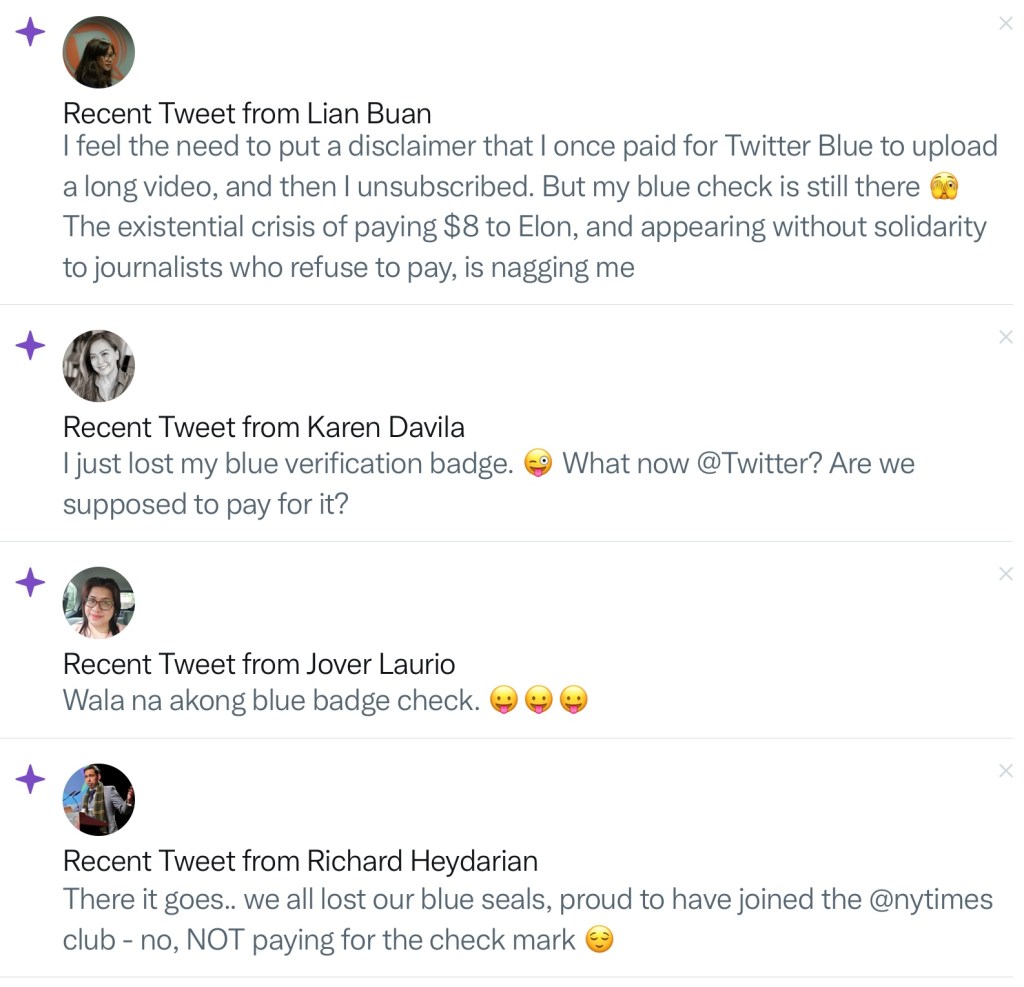
Task: Click the purple sparkle icon beside Karen Davila
Action: tap(31, 346)
